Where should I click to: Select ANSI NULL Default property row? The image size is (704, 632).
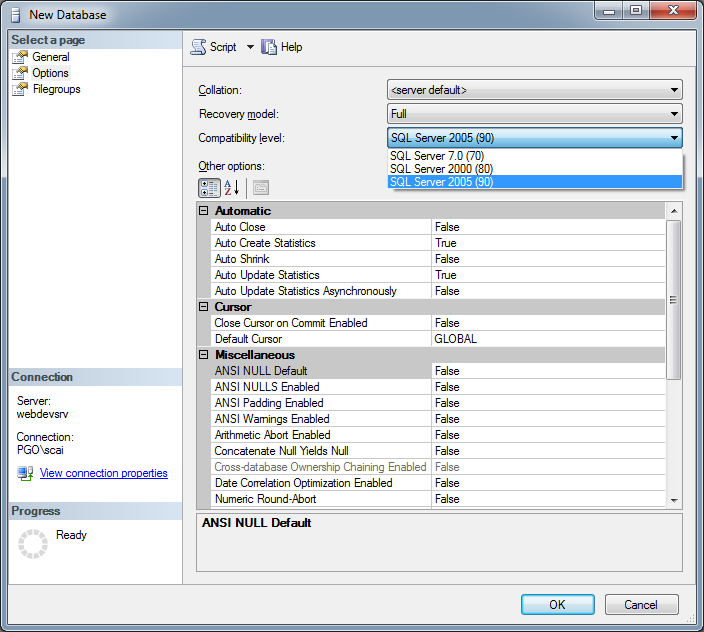click(x=438, y=371)
